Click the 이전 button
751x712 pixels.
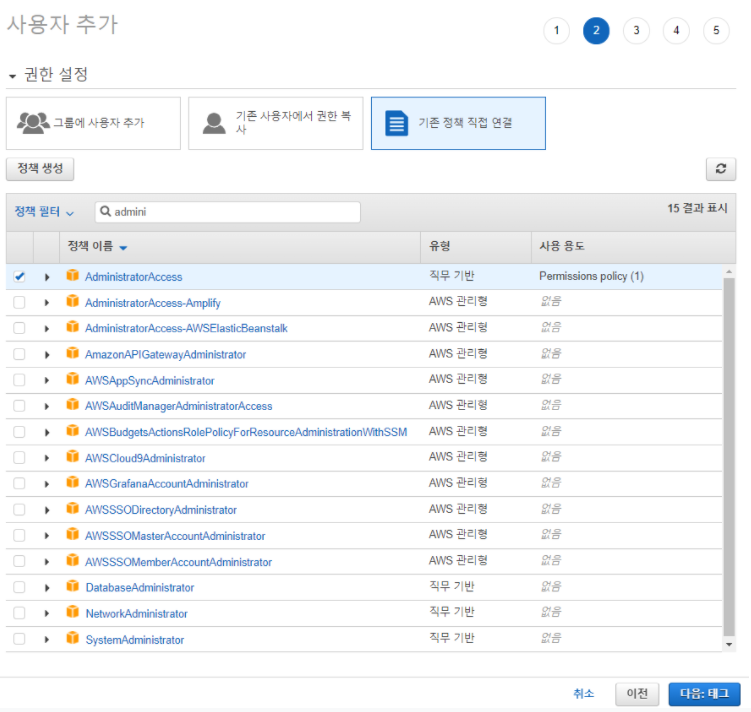coord(637,694)
